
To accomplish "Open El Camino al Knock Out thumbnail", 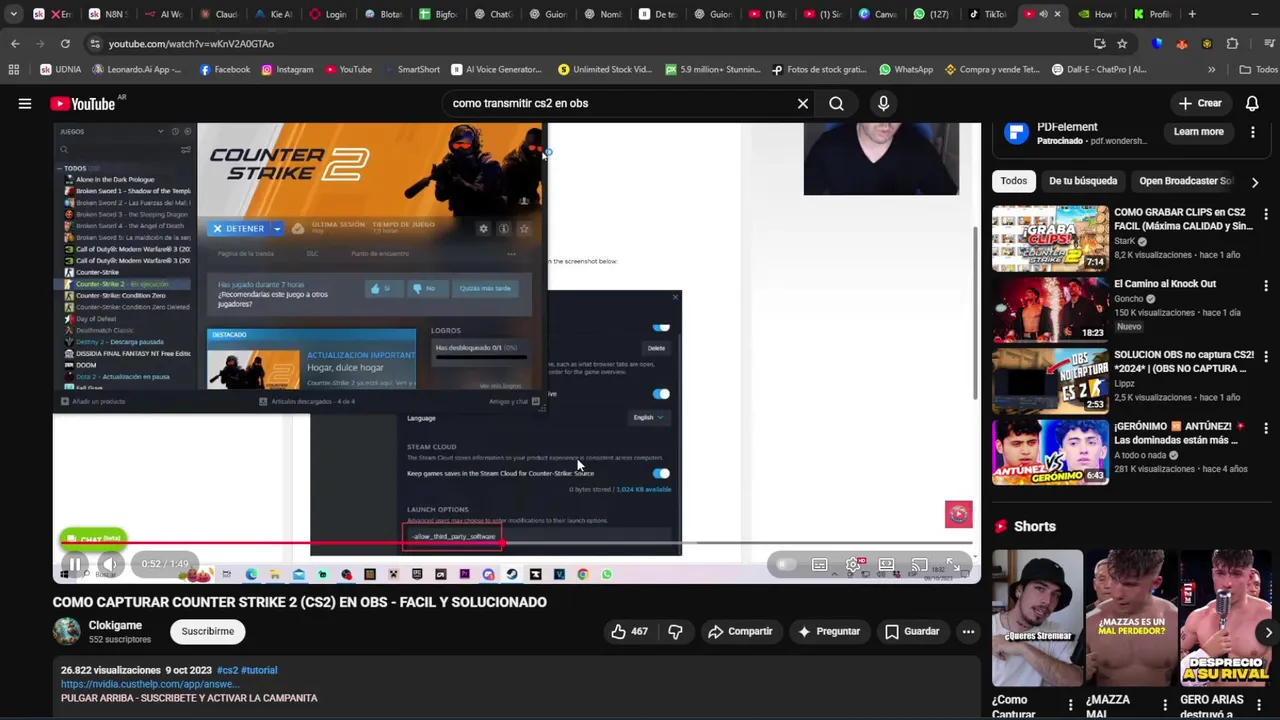I will pos(1050,309).
